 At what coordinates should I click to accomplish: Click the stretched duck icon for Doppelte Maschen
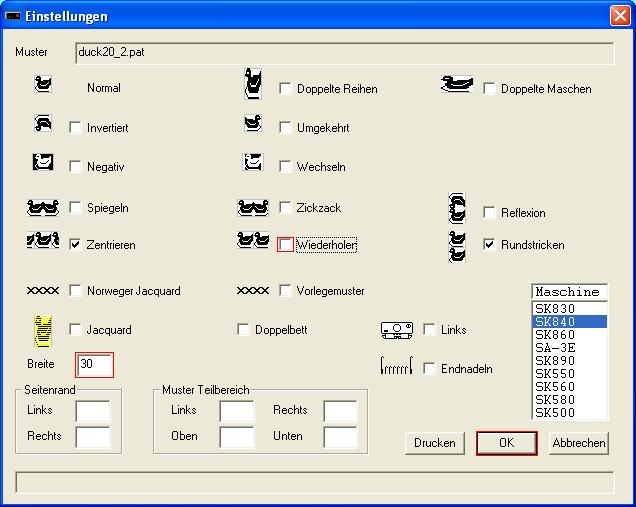click(x=457, y=84)
